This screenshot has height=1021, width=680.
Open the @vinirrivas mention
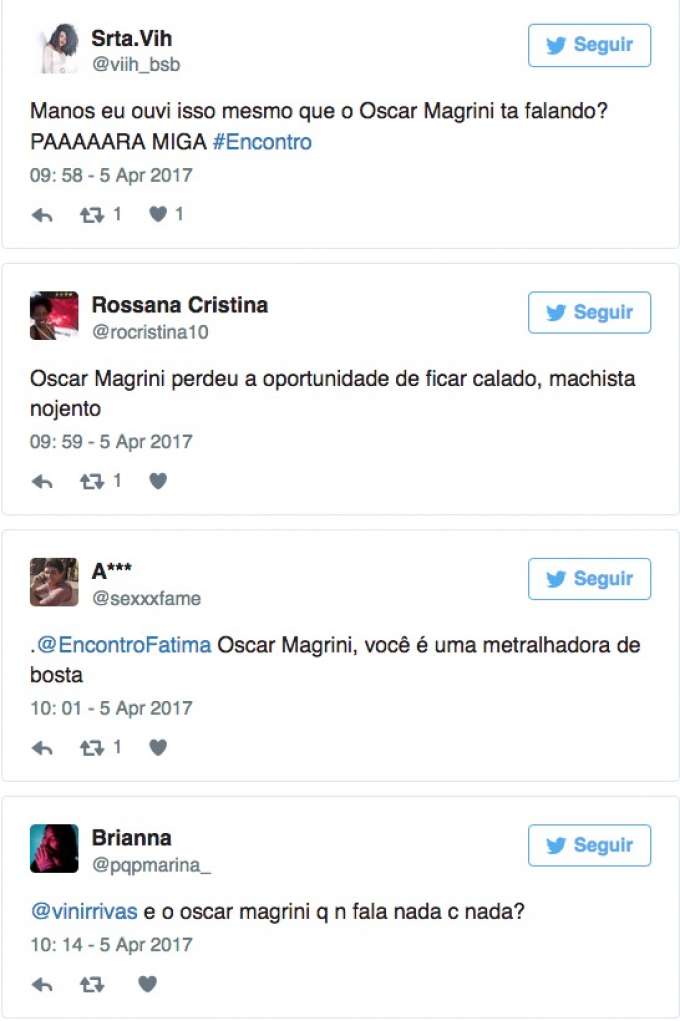point(84,912)
